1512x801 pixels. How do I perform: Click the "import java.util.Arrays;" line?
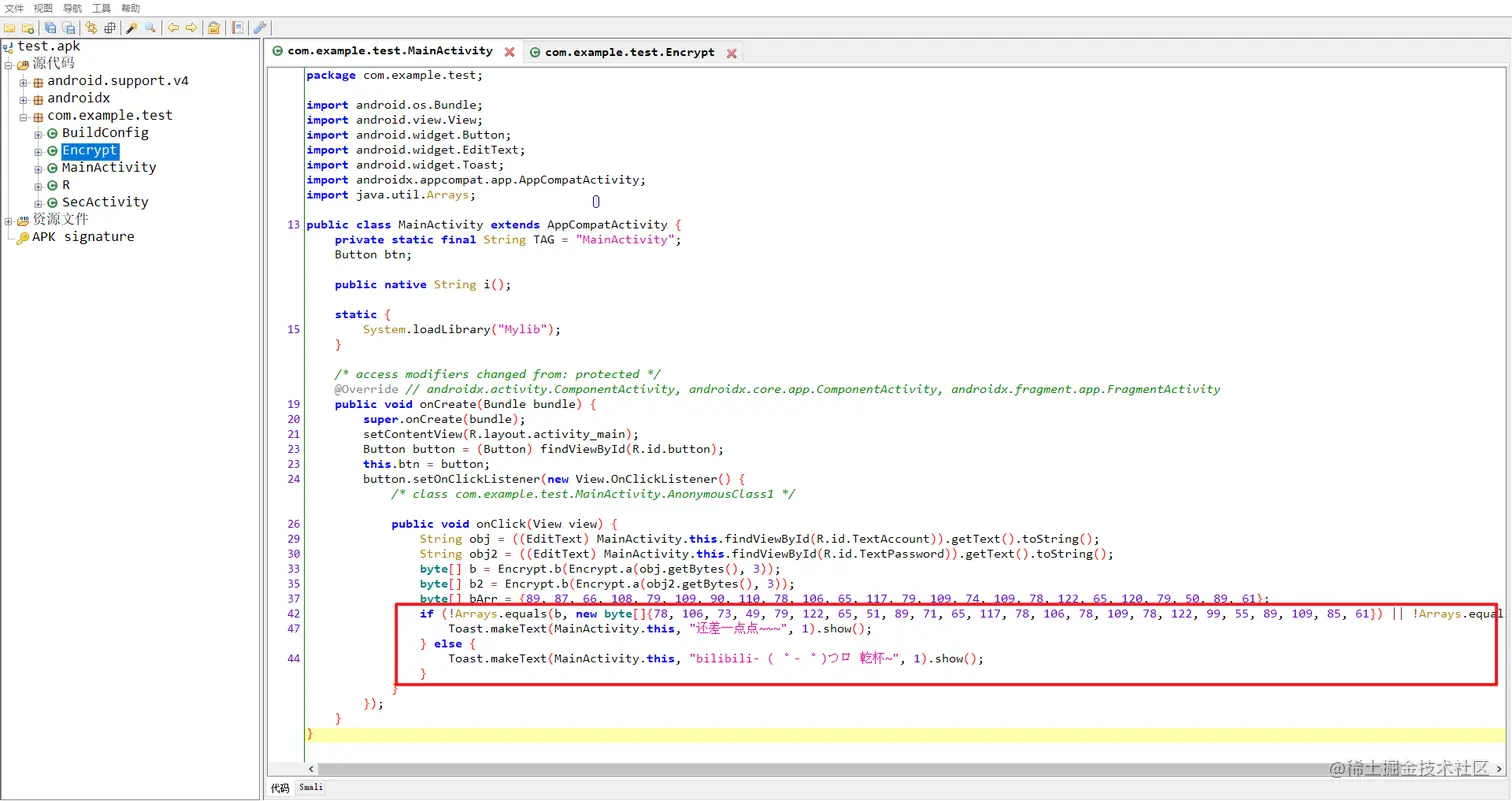click(391, 195)
